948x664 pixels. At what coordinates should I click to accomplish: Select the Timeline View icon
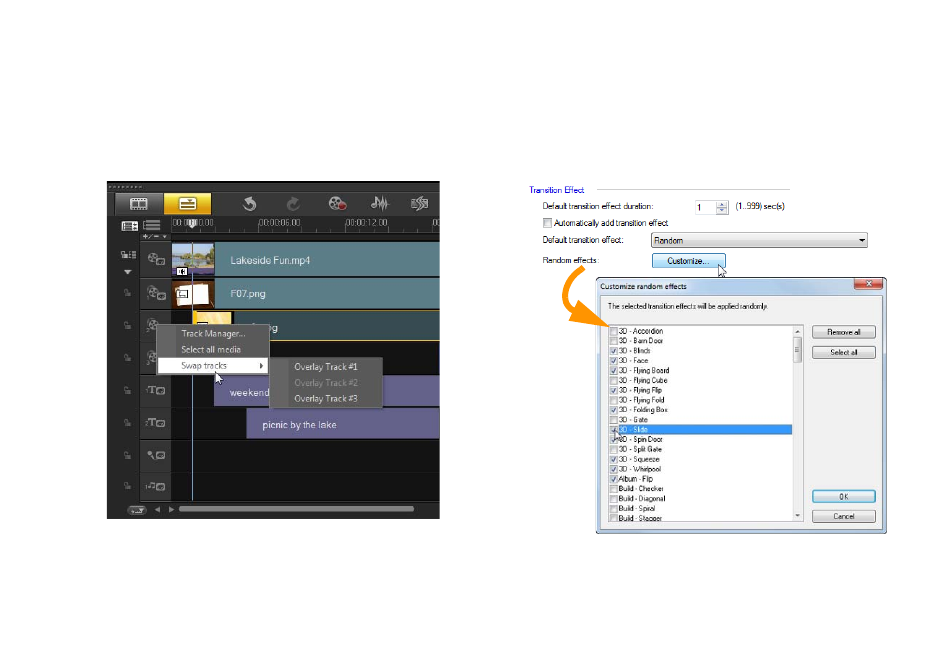[x=187, y=204]
